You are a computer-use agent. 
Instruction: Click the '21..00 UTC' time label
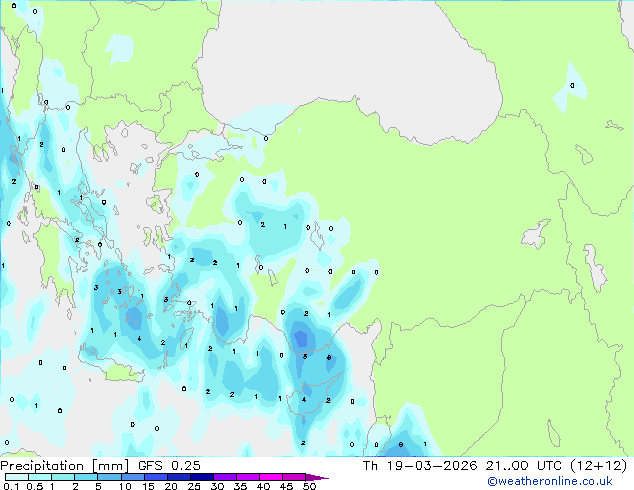point(524,466)
